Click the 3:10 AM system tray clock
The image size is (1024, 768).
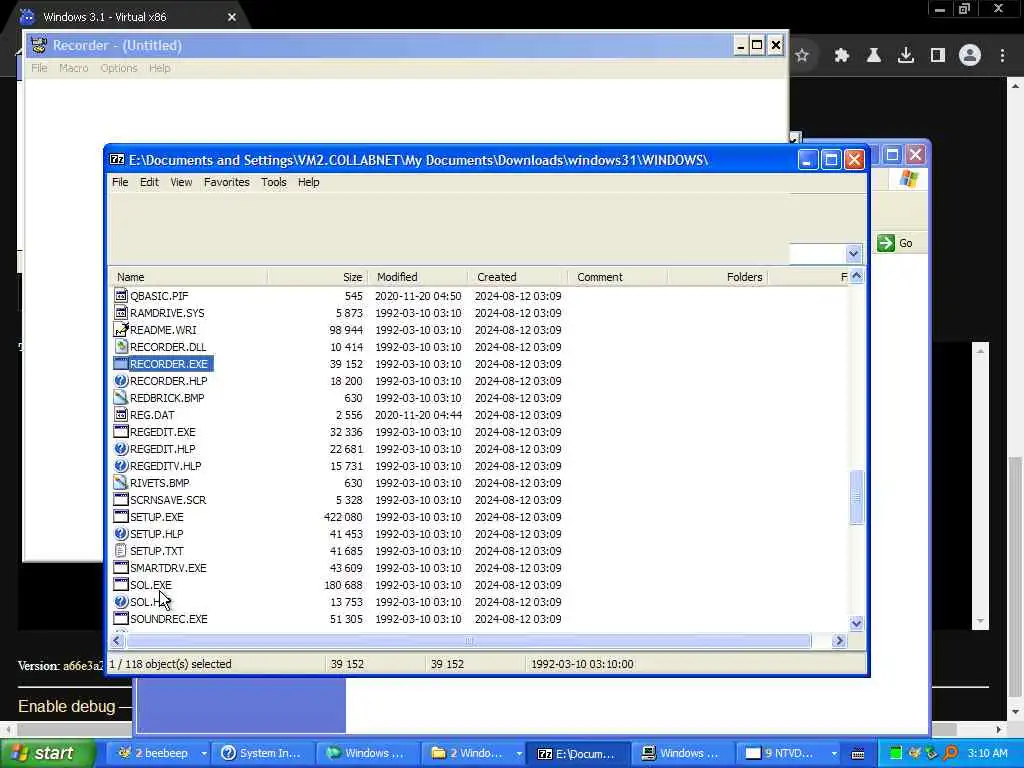point(987,753)
